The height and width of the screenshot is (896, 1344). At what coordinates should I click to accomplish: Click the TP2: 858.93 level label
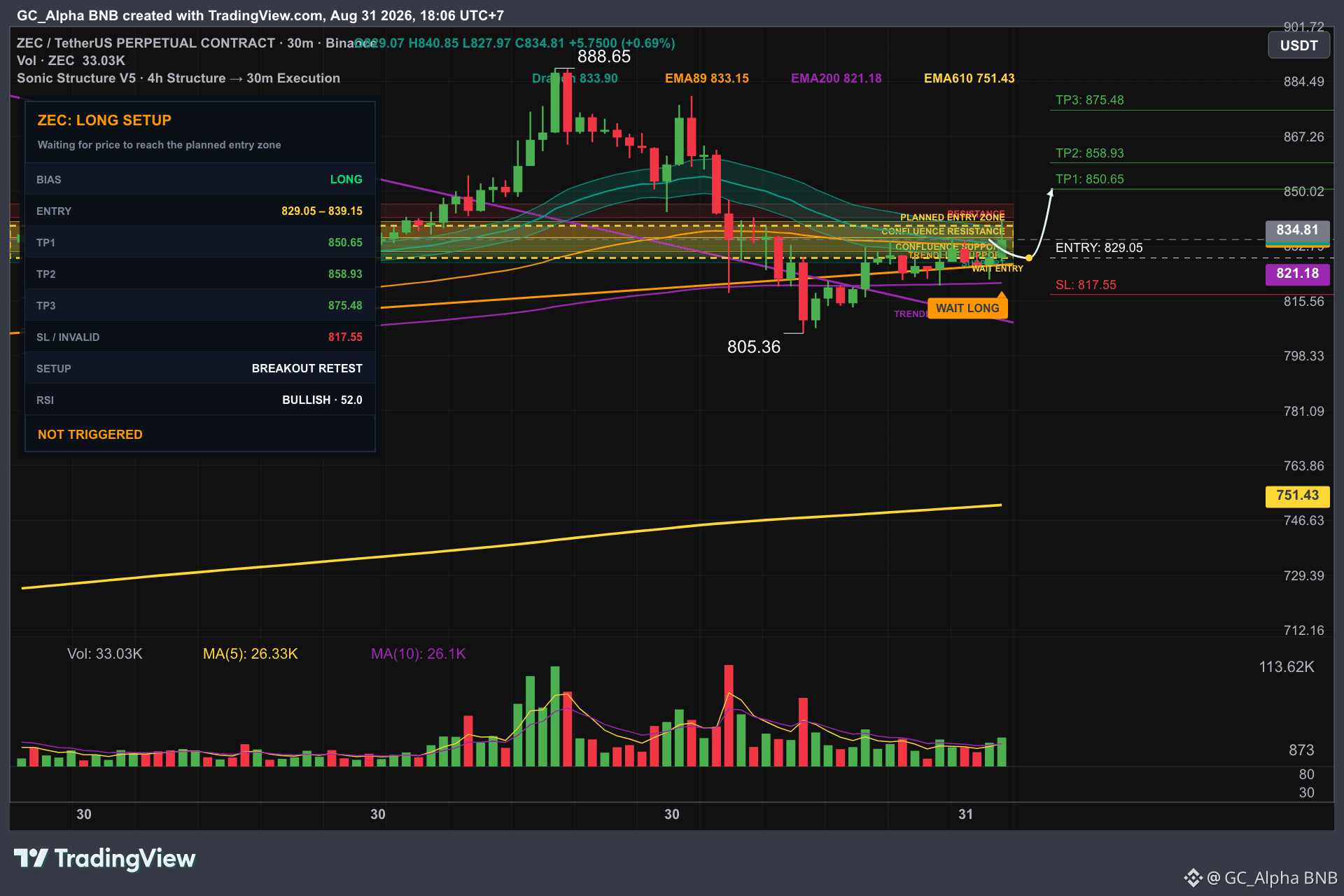click(1089, 153)
